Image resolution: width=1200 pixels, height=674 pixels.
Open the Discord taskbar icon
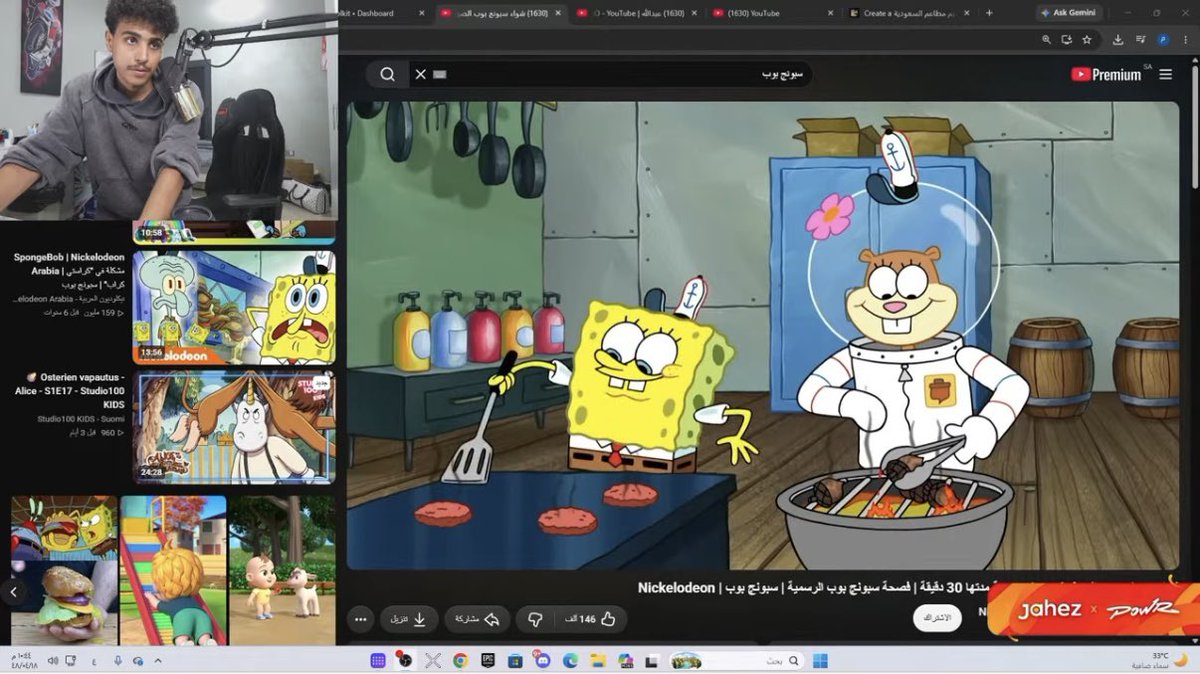[543, 660]
